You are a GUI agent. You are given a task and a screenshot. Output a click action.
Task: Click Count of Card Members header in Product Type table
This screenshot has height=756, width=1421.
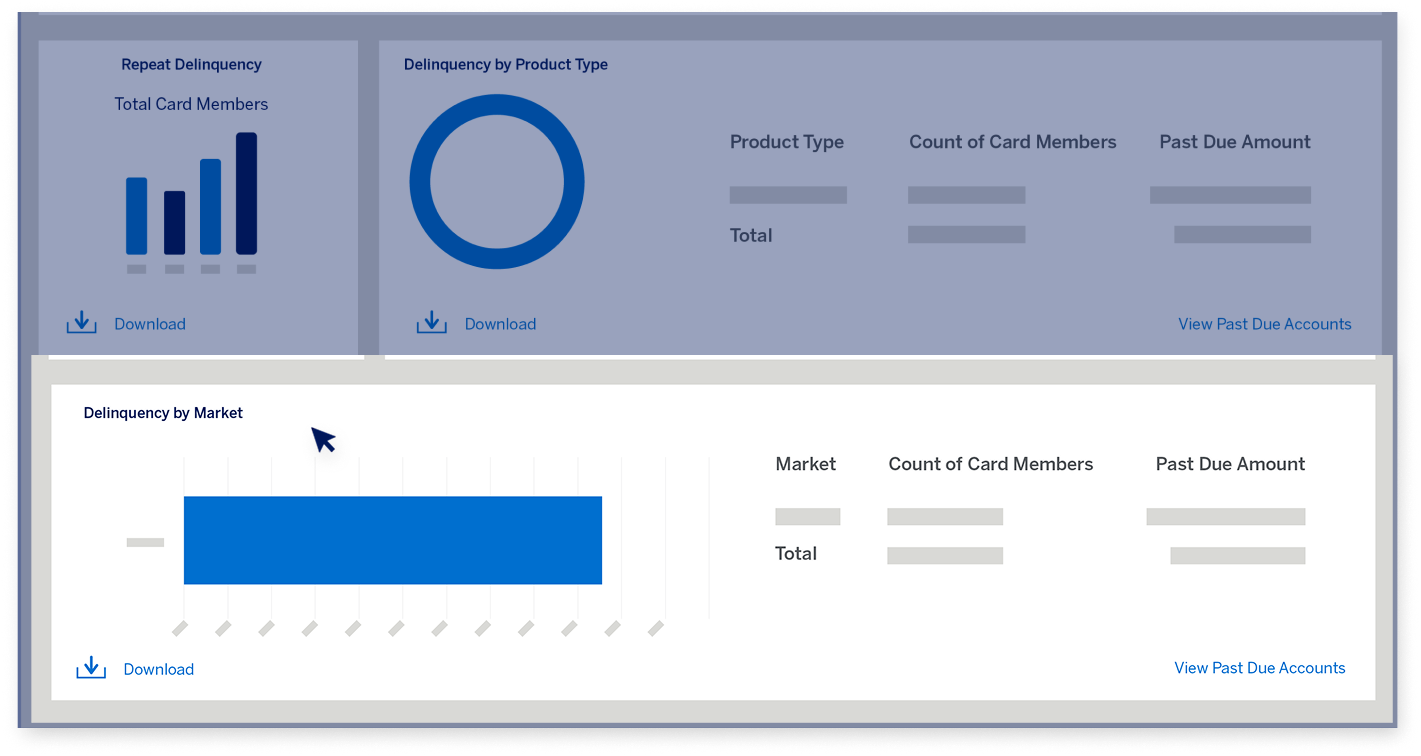point(1012,142)
